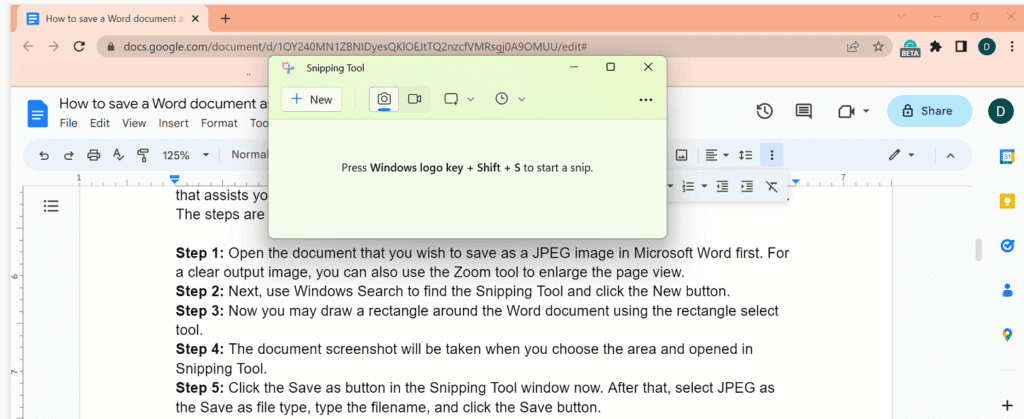Open the comment history icon
The width and height of the screenshot is (1024, 419).
point(803,112)
